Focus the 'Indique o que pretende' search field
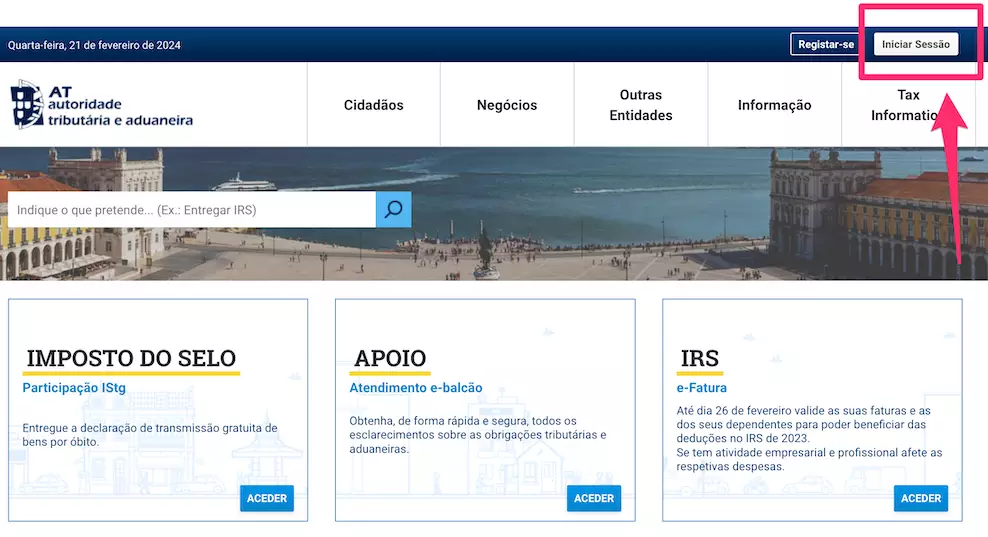 point(192,210)
